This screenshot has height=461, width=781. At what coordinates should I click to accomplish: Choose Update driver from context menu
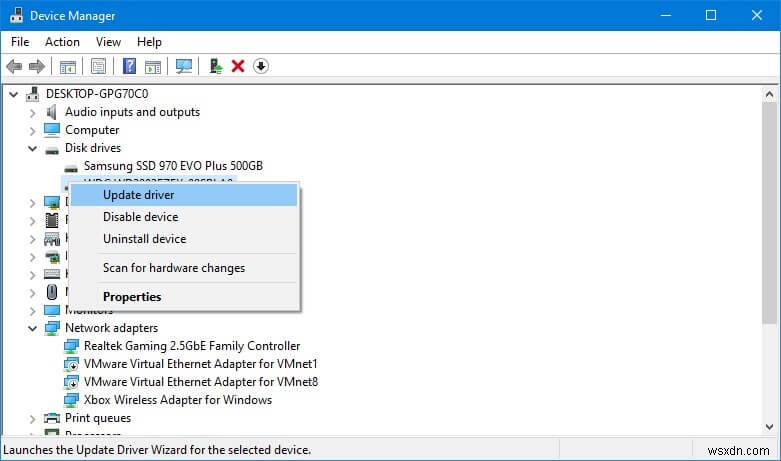pyautogui.click(x=184, y=195)
